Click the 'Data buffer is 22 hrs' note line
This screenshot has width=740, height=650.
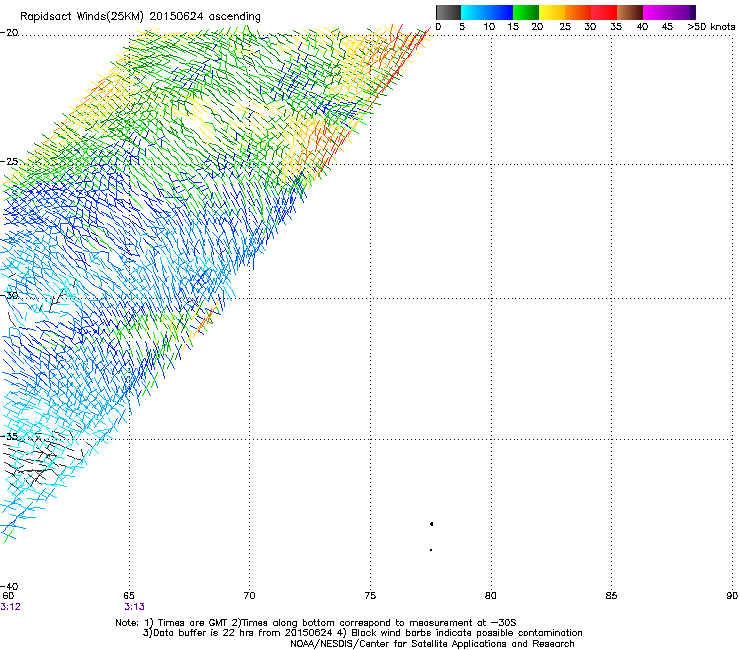362,633
